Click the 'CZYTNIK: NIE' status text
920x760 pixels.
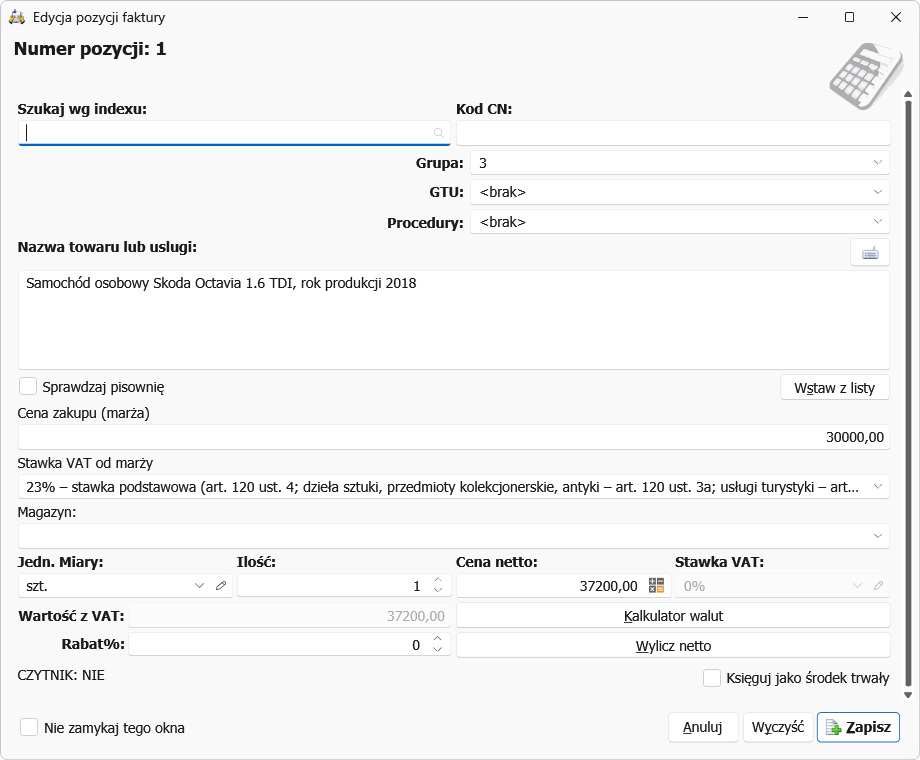[61, 675]
